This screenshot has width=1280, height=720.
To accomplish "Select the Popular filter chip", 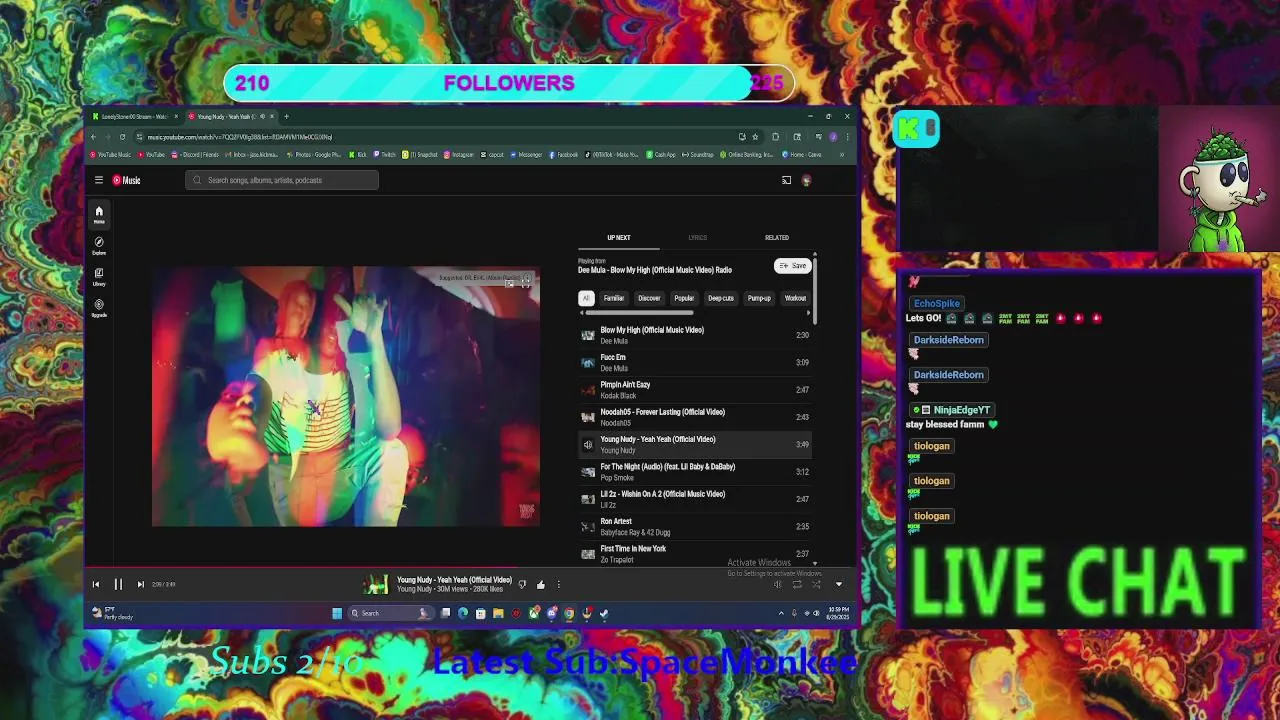I will [x=684, y=298].
